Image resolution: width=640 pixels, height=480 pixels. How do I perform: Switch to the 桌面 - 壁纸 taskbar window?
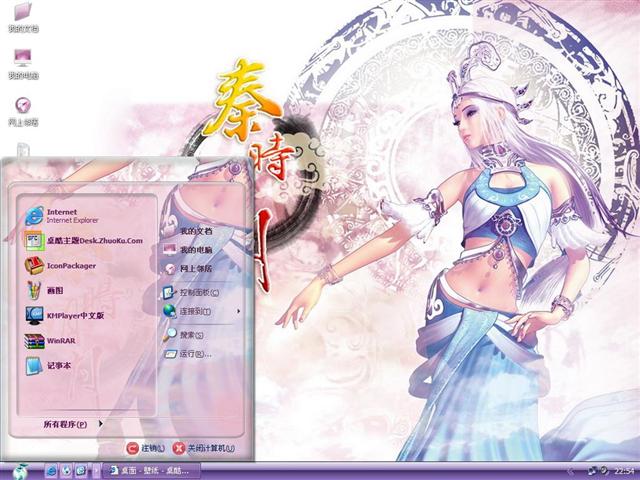coord(151,471)
